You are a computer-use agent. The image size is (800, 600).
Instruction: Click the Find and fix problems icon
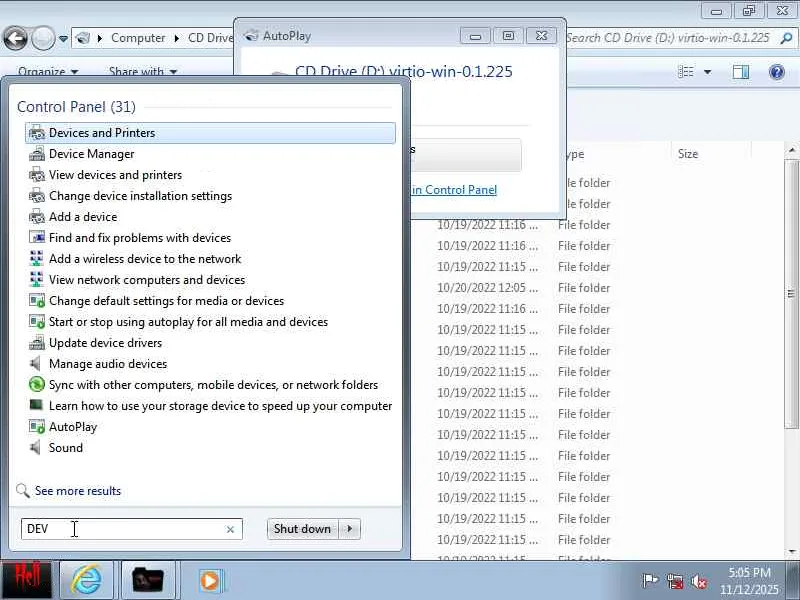pos(37,237)
